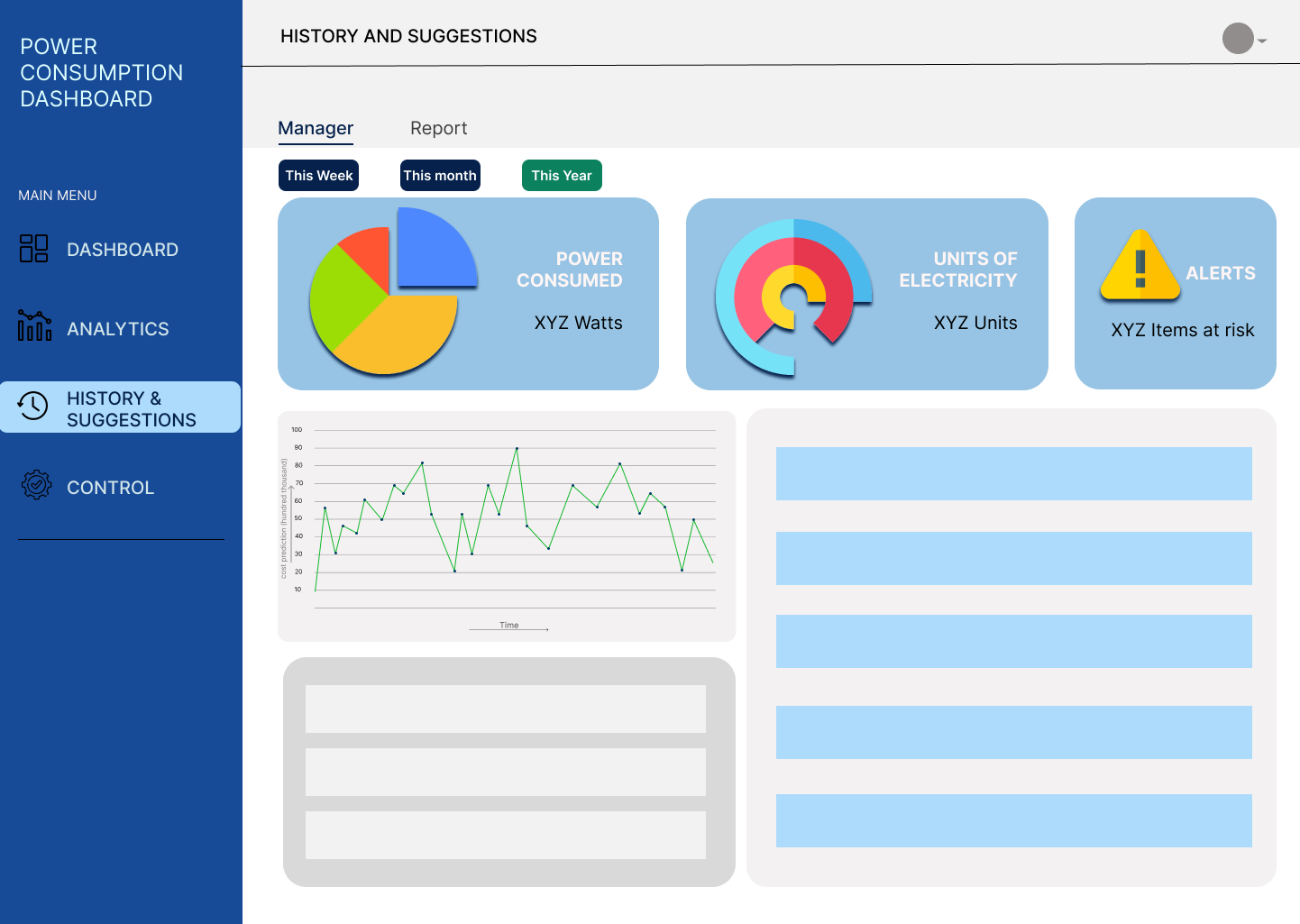Image resolution: width=1300 pixels, height=924 pixels.
Task: Click the POWER CONSUMPTION DASHBOARD title
Action: [x=102, y=73]
